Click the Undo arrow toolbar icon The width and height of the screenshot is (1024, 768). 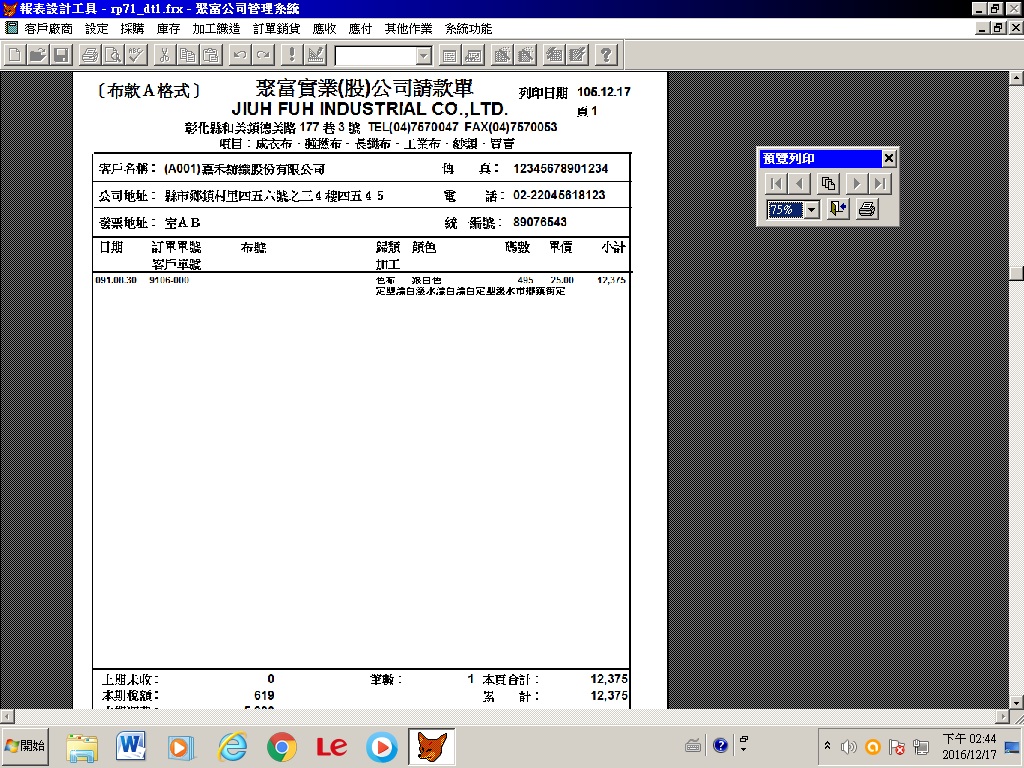click(239, 55)
